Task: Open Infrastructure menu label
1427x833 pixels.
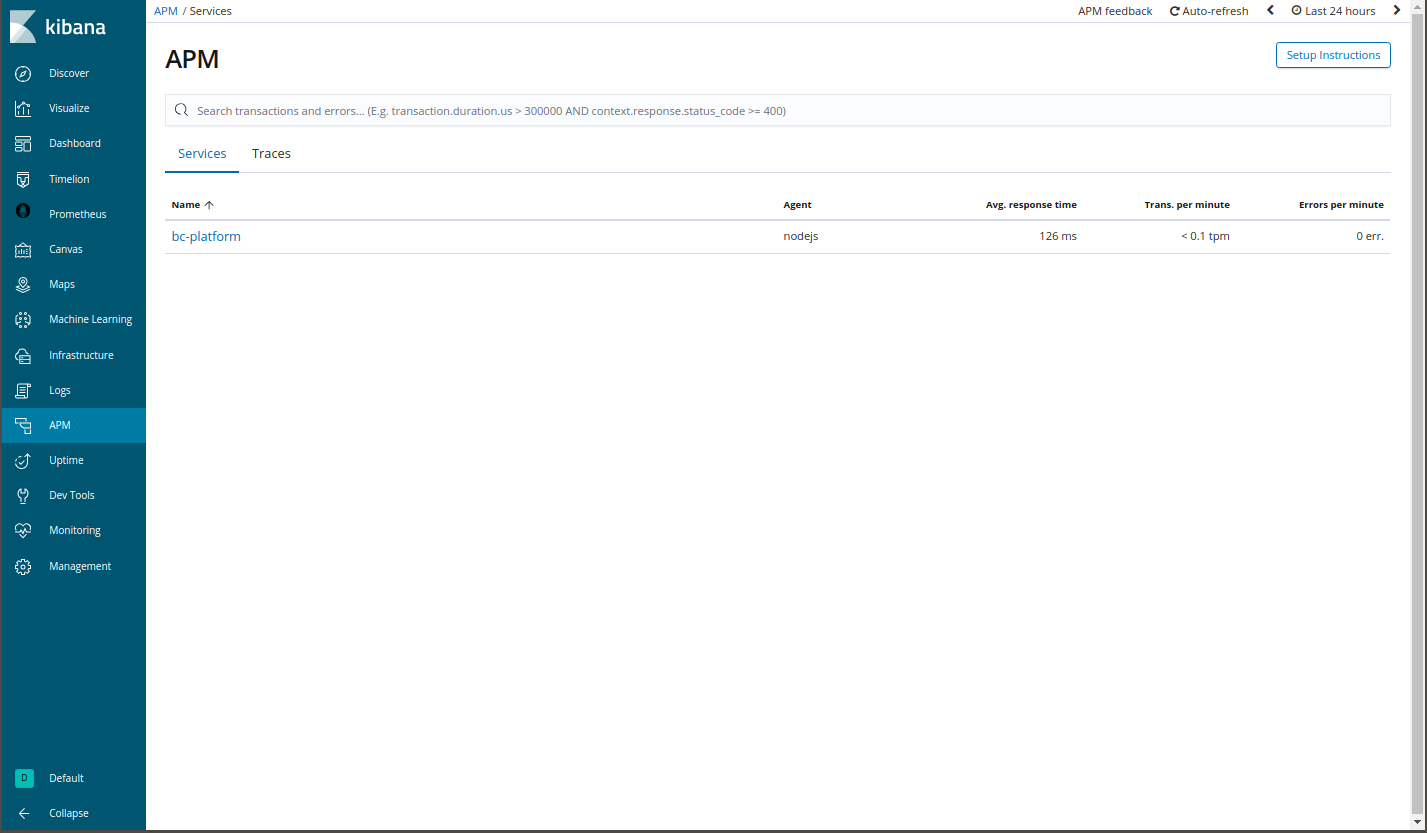Action: 81,355
